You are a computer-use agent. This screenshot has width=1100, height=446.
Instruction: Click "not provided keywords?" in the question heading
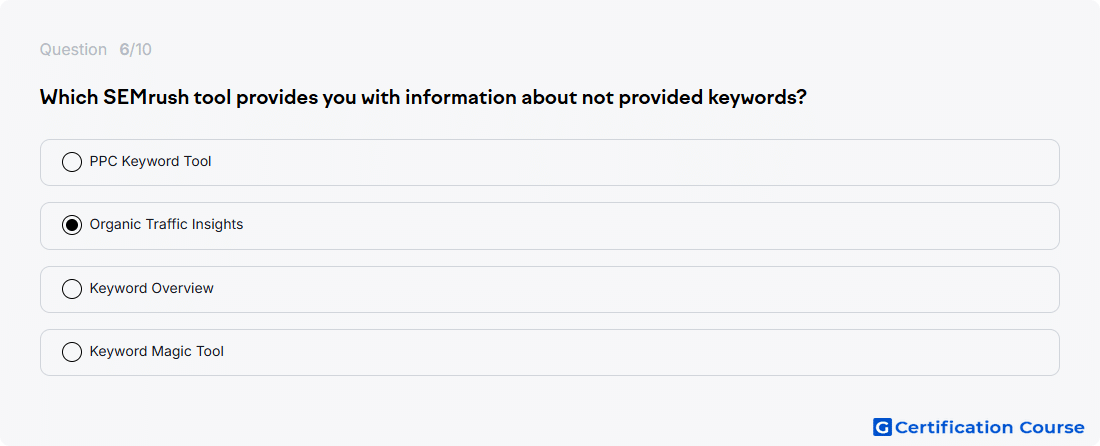[694, 97]
